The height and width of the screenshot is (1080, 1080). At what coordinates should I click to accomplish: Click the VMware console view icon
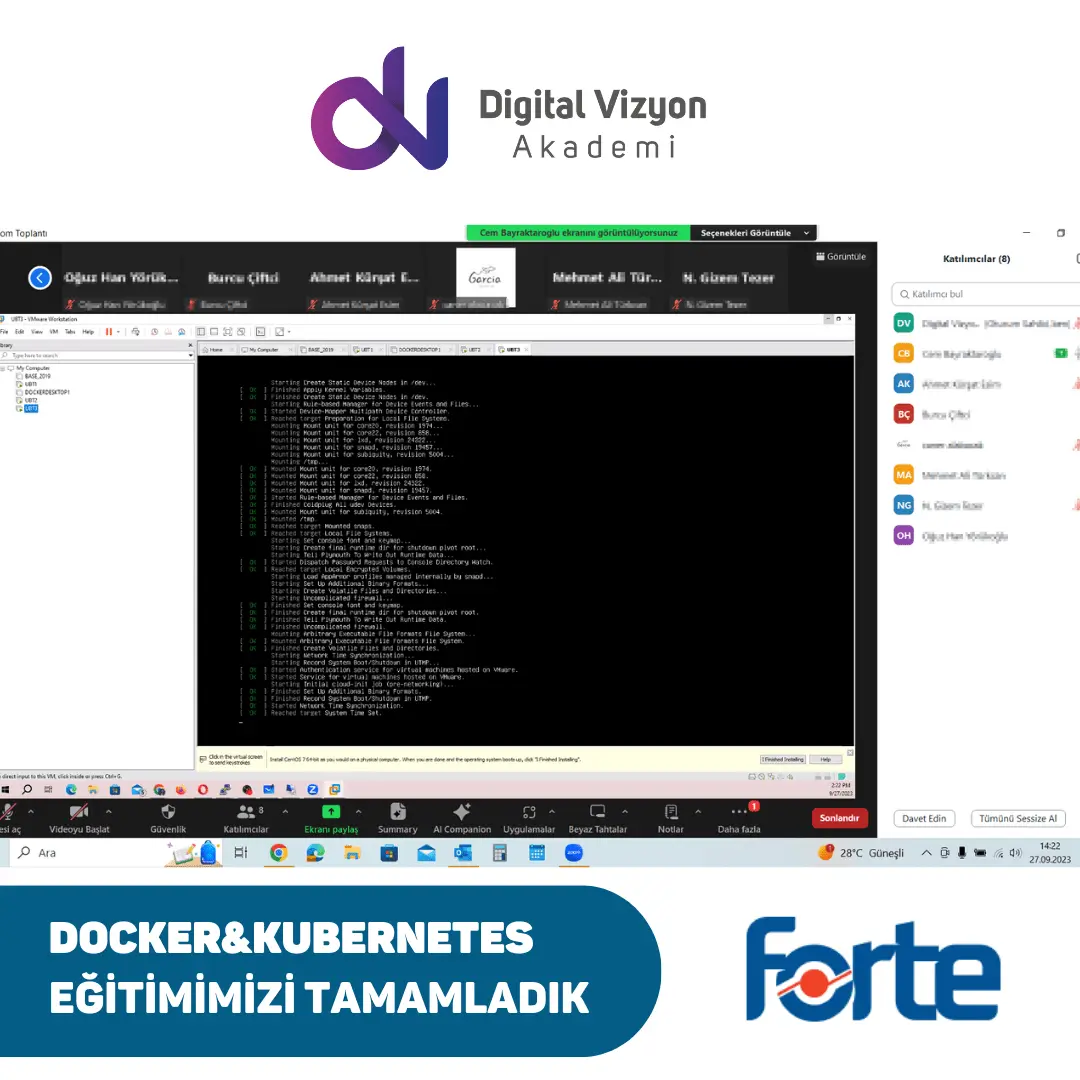260,331
